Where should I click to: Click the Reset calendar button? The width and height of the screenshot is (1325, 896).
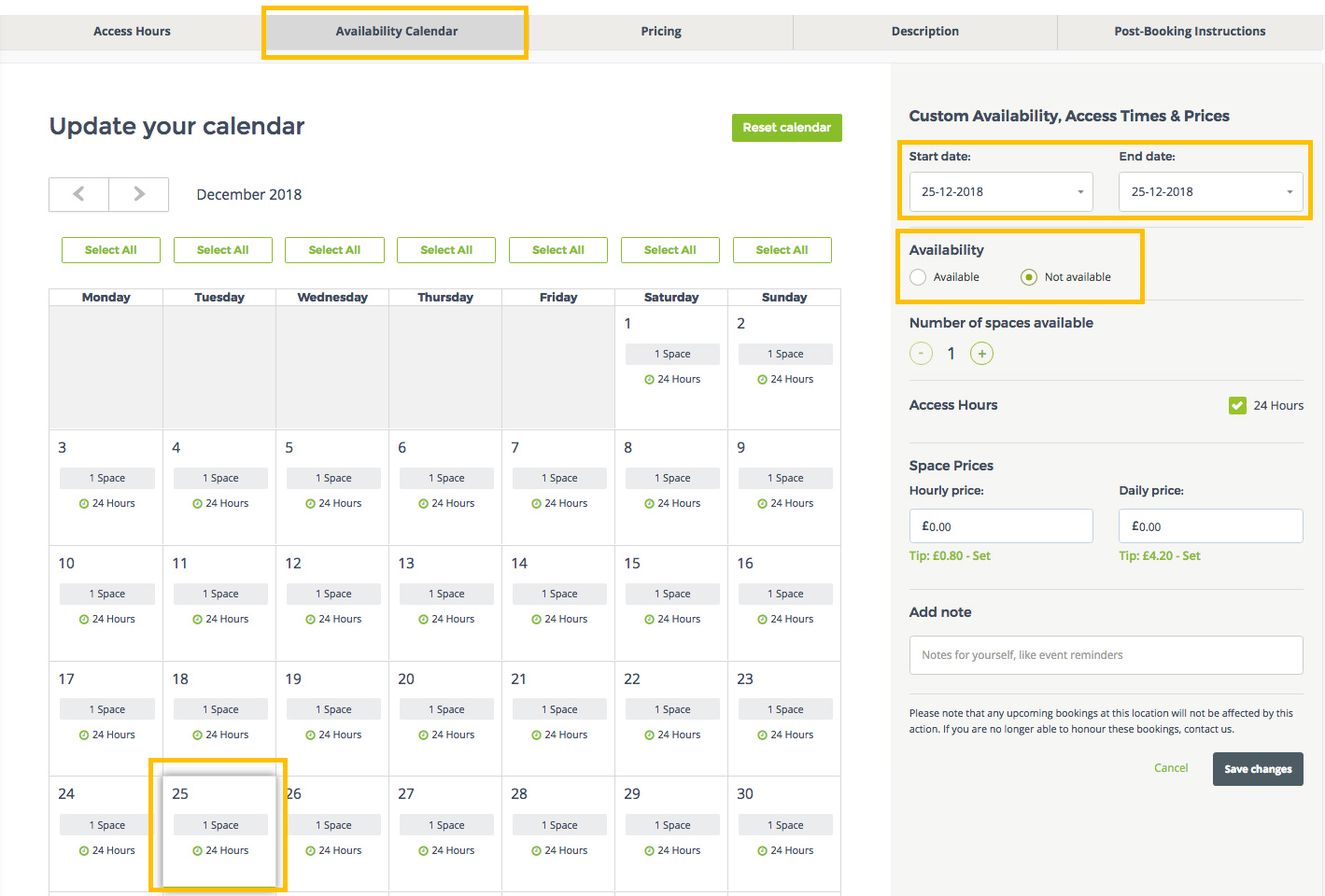786,127
